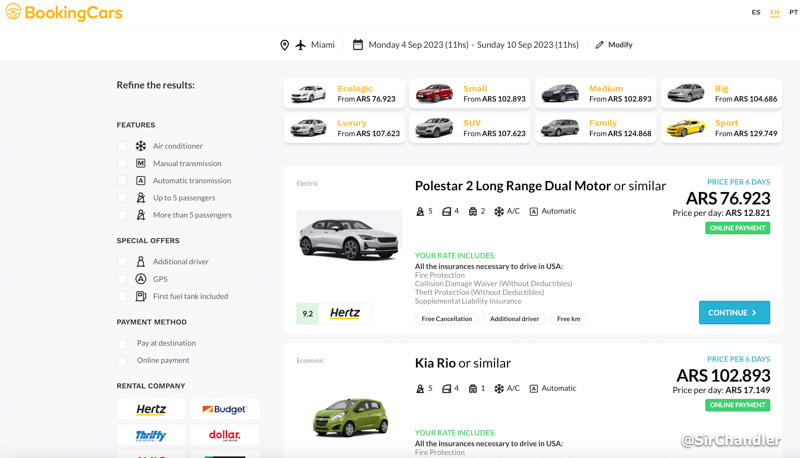Select Pay at destination payment method

tap(123, 343)
